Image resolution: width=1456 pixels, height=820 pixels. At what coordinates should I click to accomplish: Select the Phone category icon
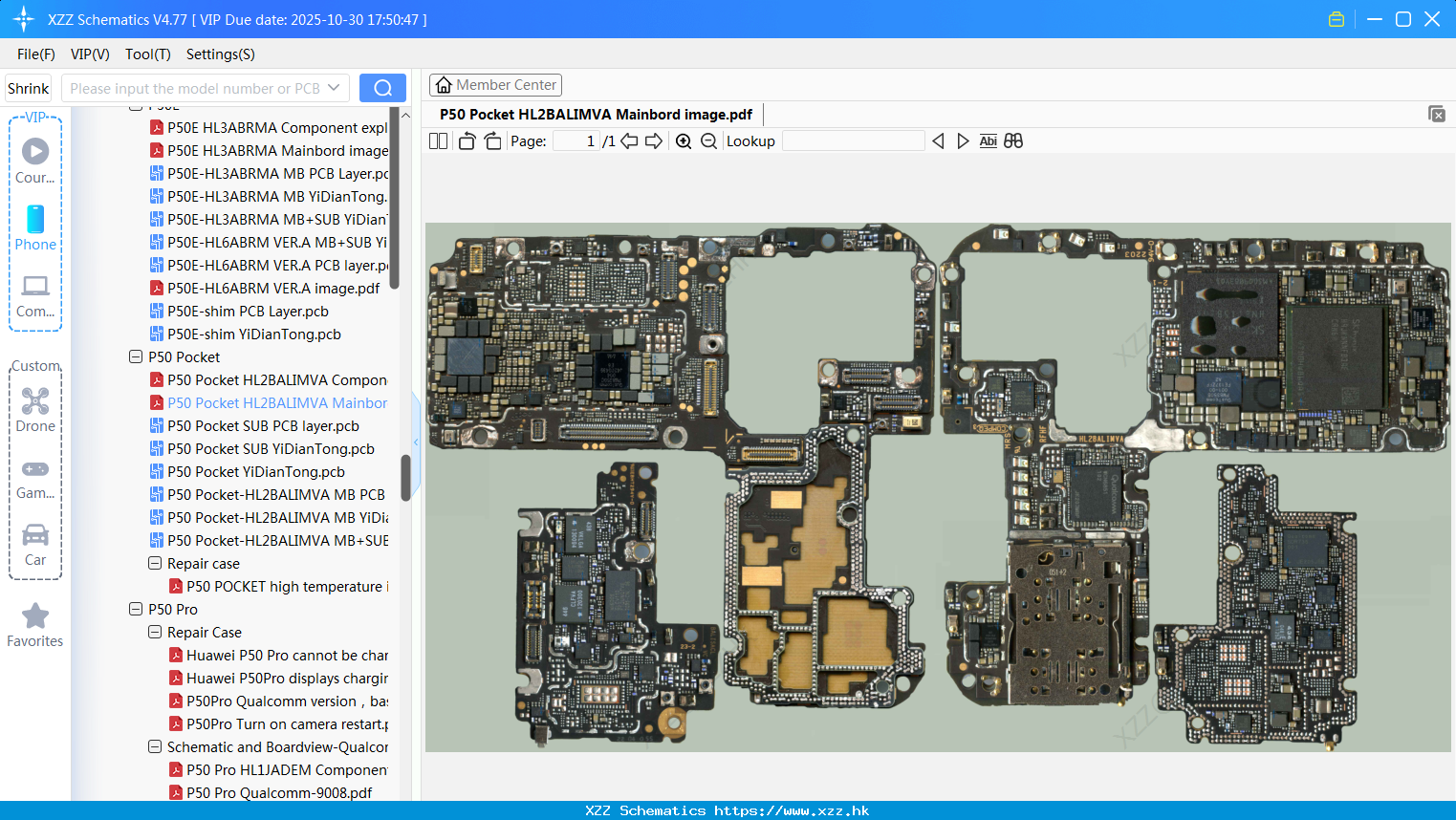tap(35, 219)
